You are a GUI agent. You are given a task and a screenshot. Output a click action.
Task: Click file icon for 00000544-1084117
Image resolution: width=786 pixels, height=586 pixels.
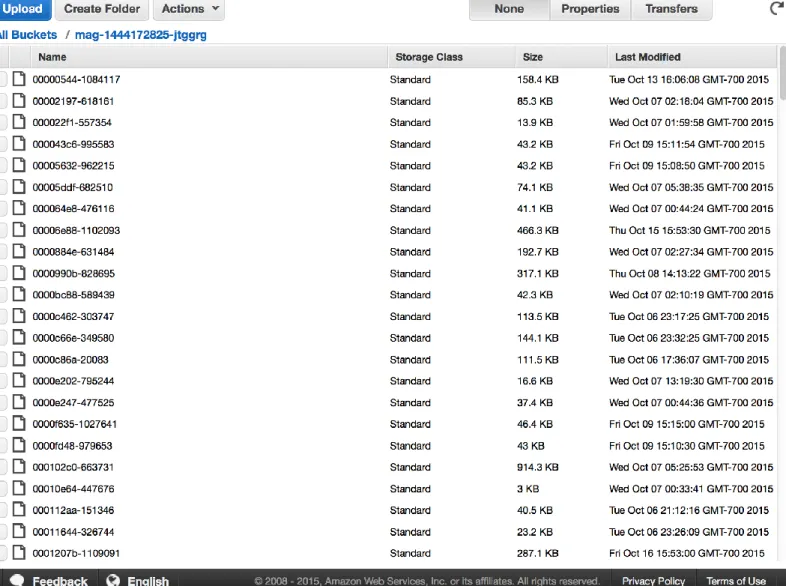click(x=19, y=79)
